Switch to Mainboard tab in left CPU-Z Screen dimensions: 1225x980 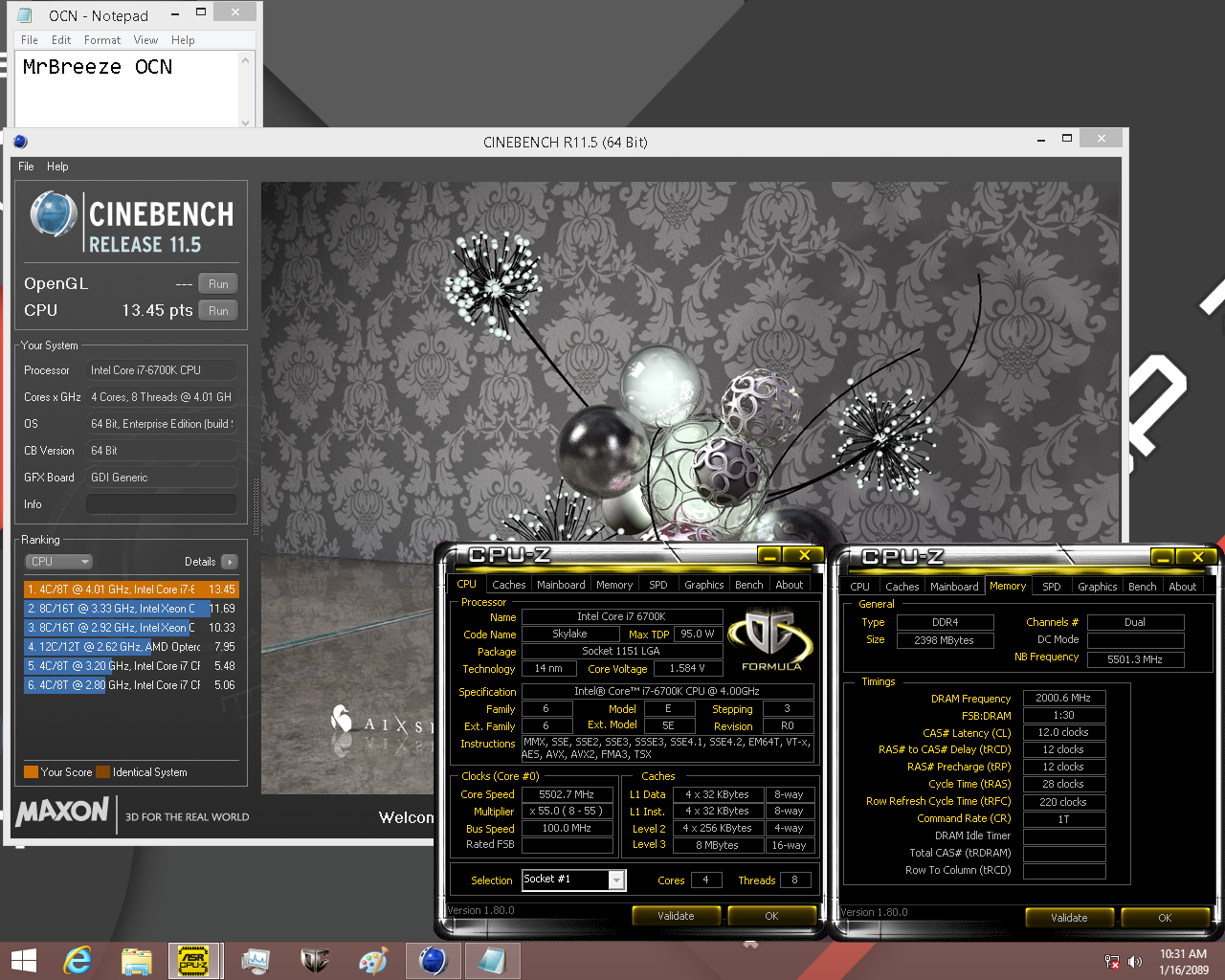[x=561, y=585]
